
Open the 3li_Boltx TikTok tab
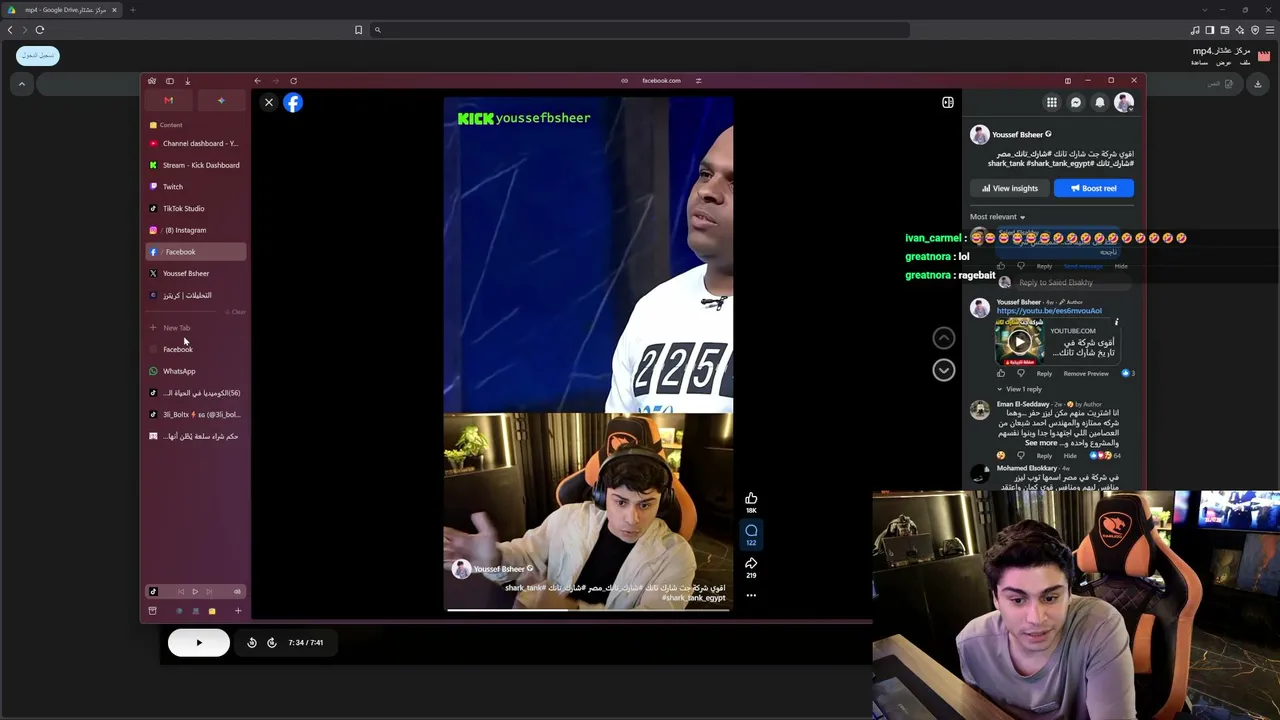pos(196,414)
